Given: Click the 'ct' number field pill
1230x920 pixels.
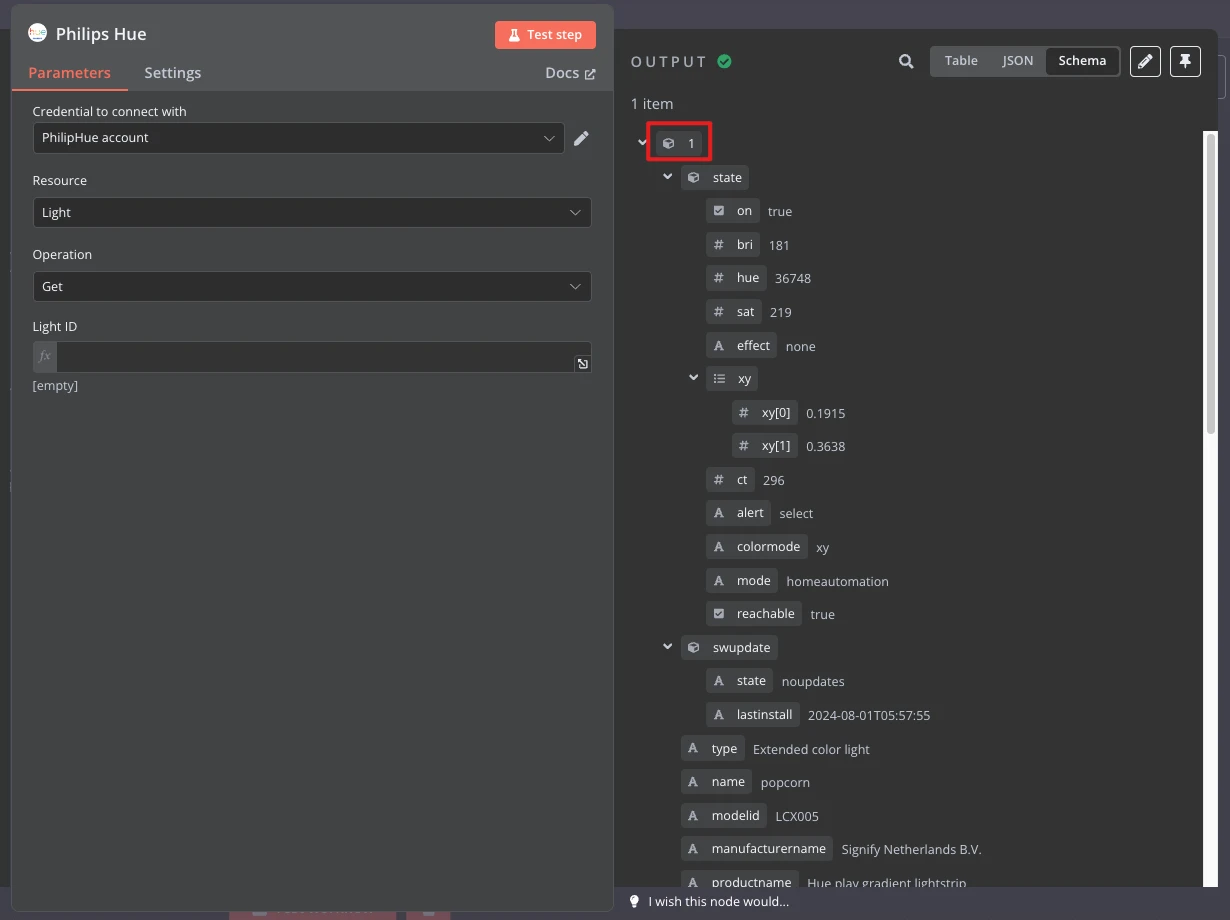Looking at the screenshot, I should pos(730,480).
